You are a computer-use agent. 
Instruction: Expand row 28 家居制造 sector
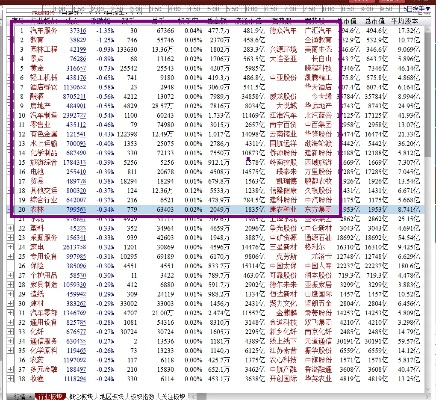click(10, 285)
